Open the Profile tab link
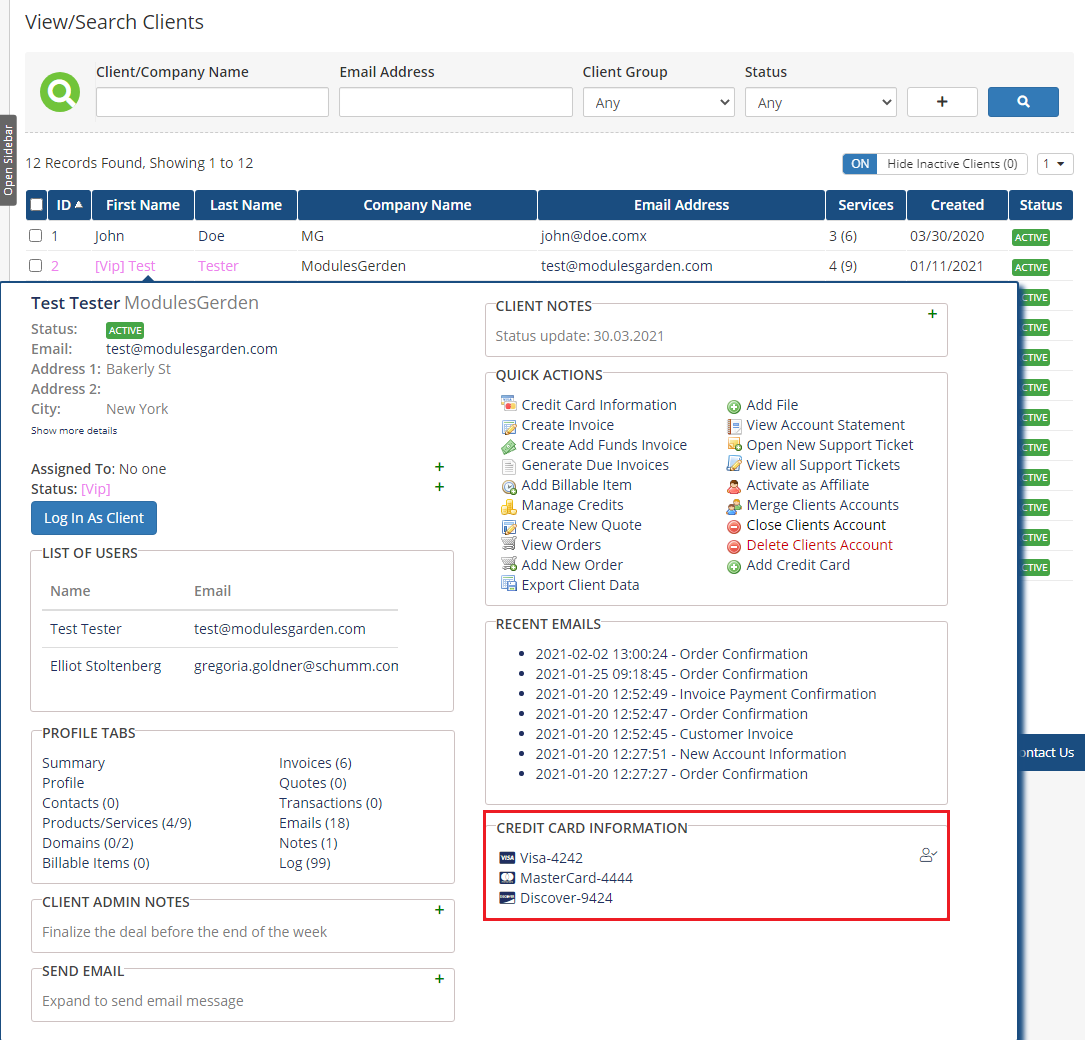 coord(63,783)
